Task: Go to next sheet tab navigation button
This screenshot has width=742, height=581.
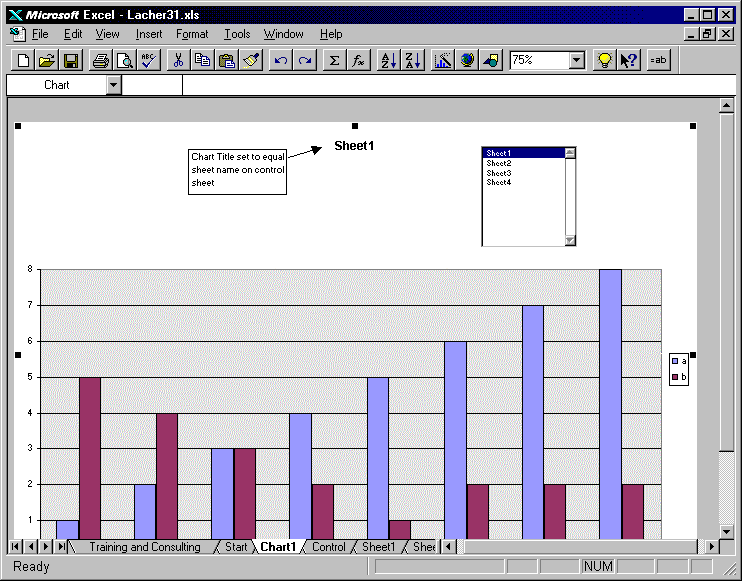Action: tap(45, 547)
